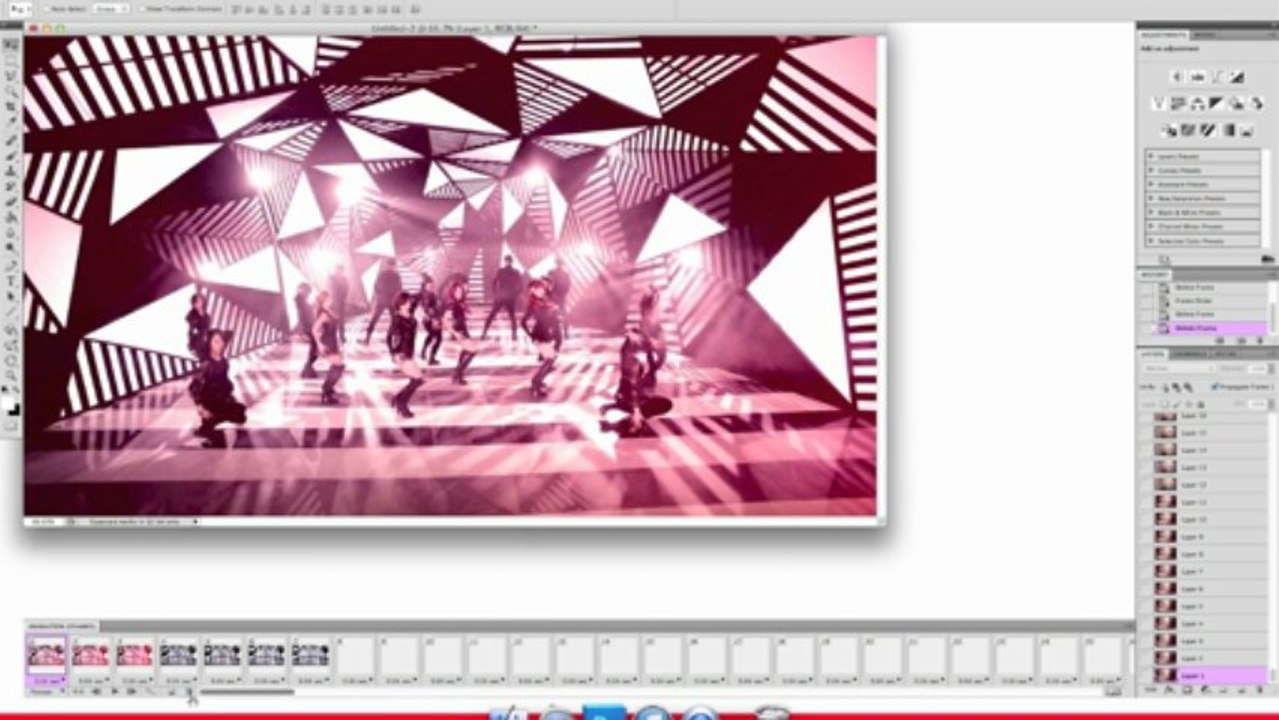Select animation frame 4 thumbnail
Screen dimensions: 1279x720
click(178, 655)
